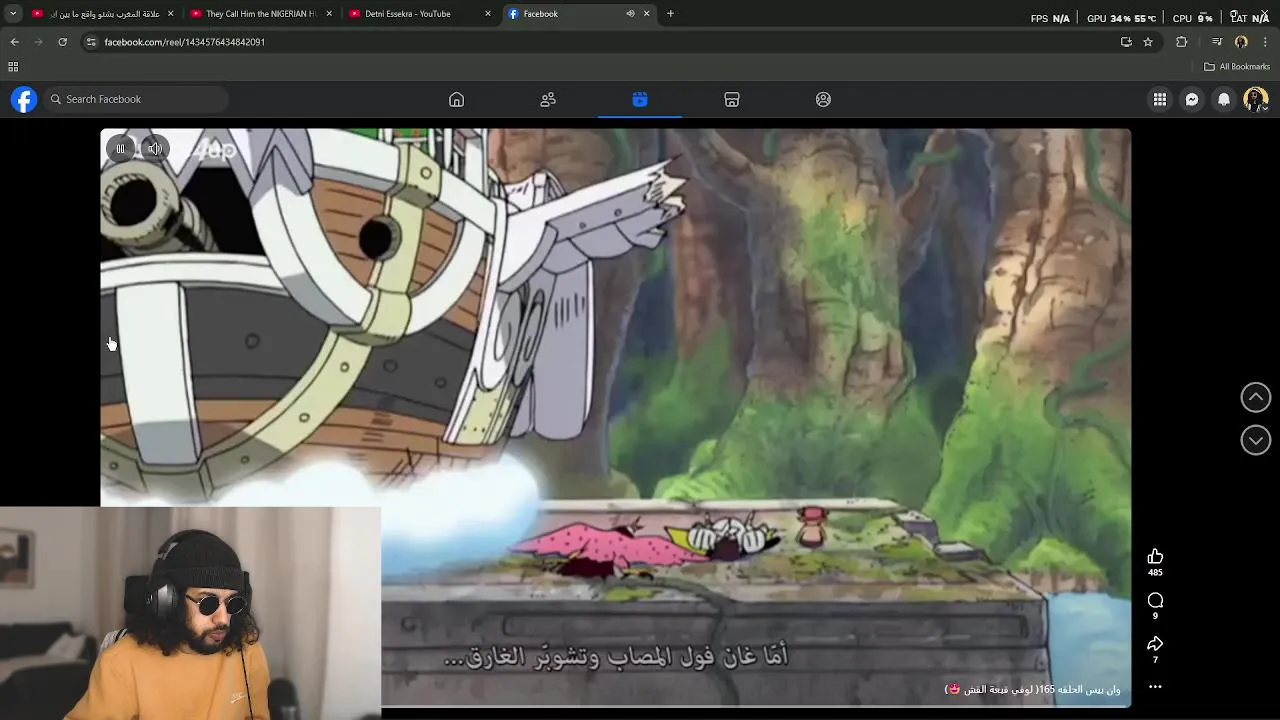The width and height of the screenshot is (1280, 720).
Task: Click the Facebook logo
Action: pos(24,99)
